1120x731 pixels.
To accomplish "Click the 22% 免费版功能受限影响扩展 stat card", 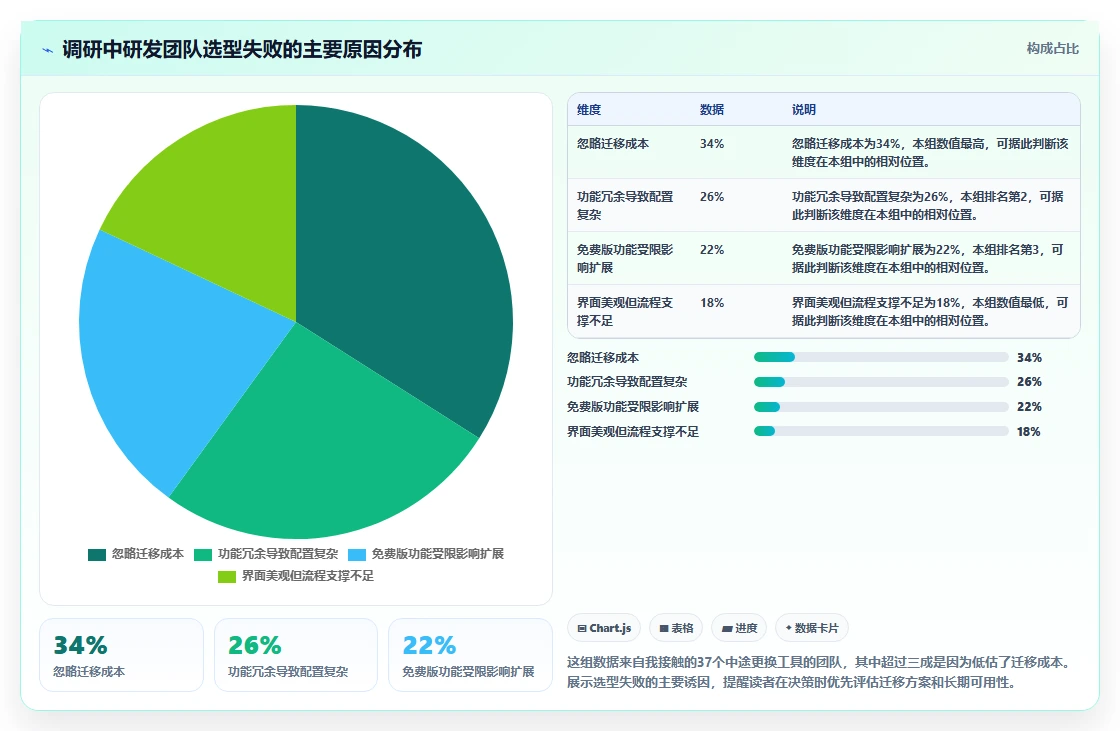I will click(471, 655).
